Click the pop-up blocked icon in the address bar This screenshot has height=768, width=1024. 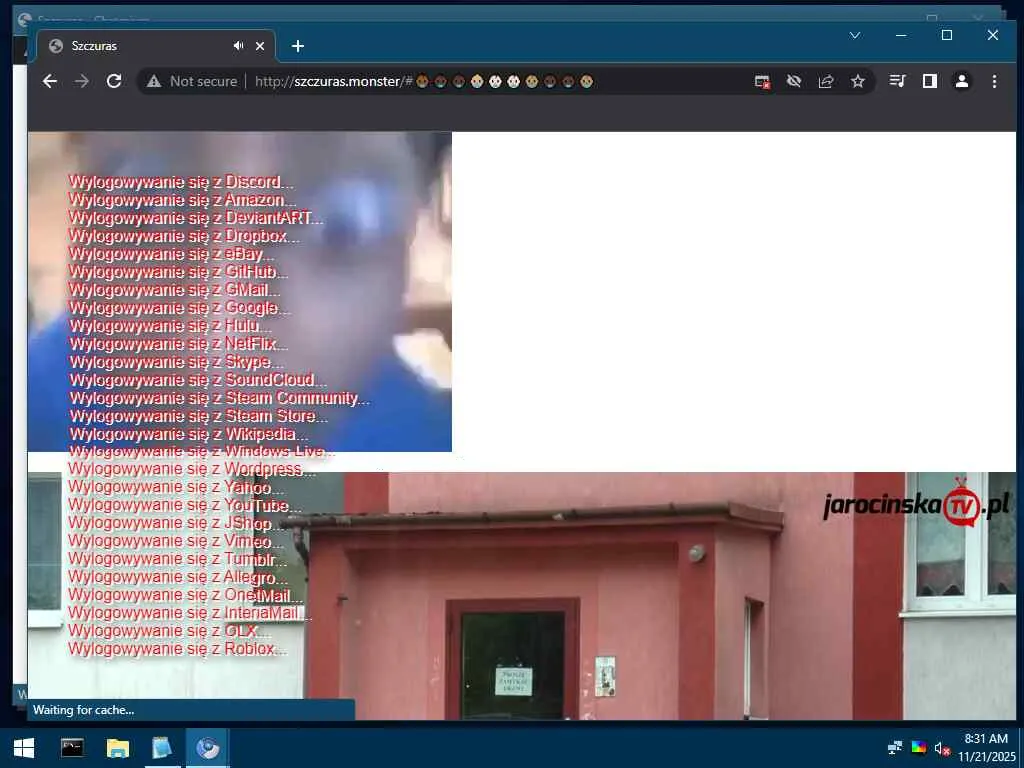tap(762, 81)
